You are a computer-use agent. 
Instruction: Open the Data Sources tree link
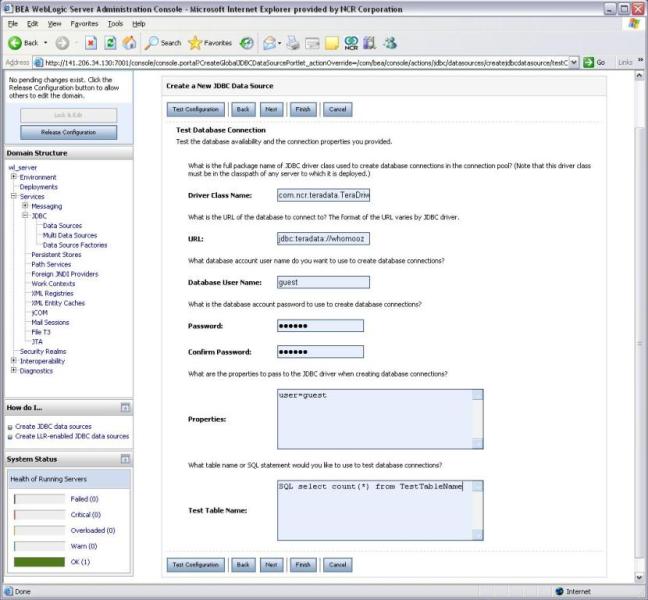[62, 226]
